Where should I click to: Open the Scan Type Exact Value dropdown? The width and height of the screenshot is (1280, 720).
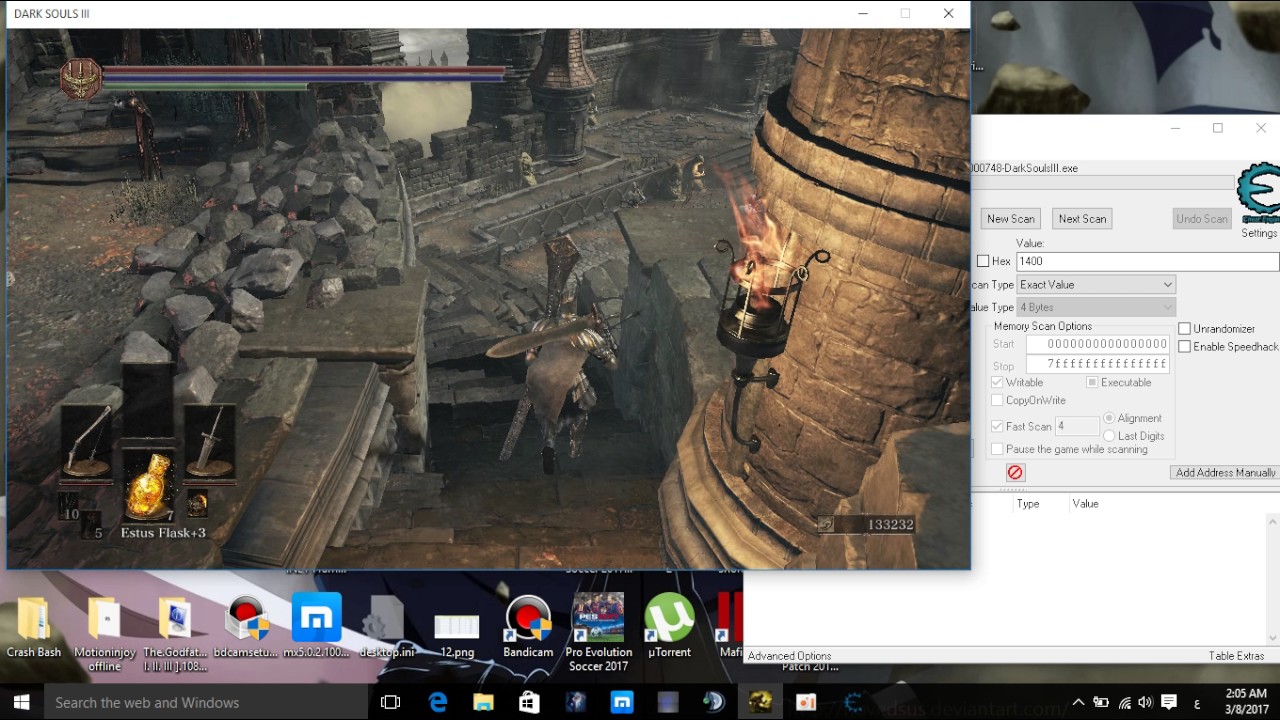tap(1095, 285)
